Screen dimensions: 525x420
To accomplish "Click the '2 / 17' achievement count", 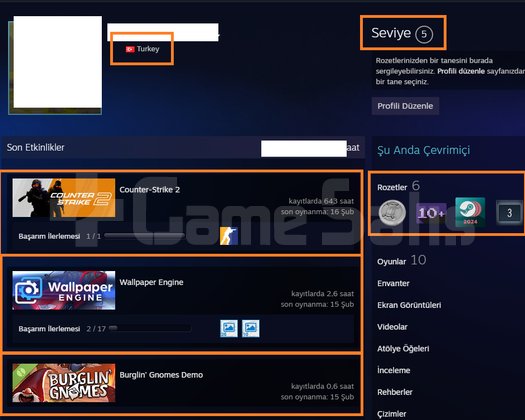I will (96, 329).
